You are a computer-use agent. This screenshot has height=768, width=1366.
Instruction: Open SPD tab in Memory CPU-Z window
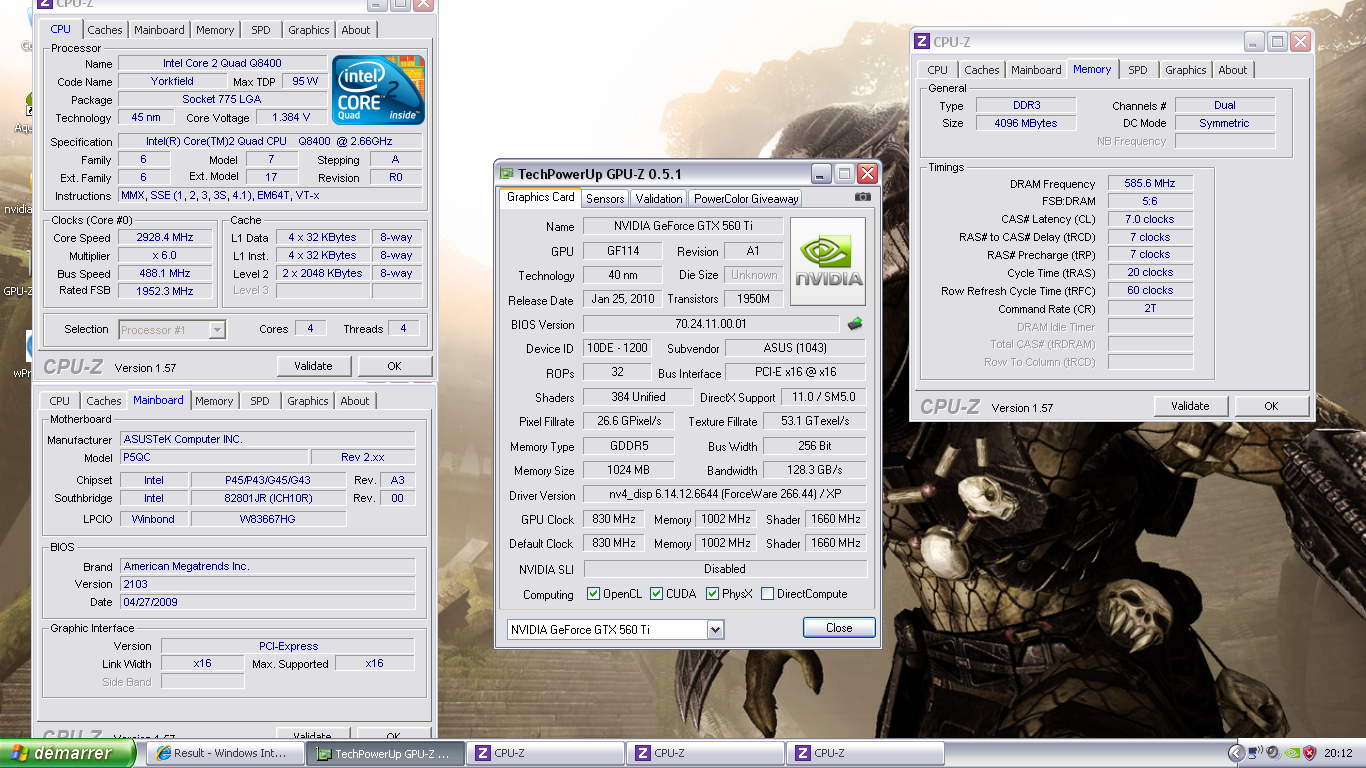(x=1138, y=70)
